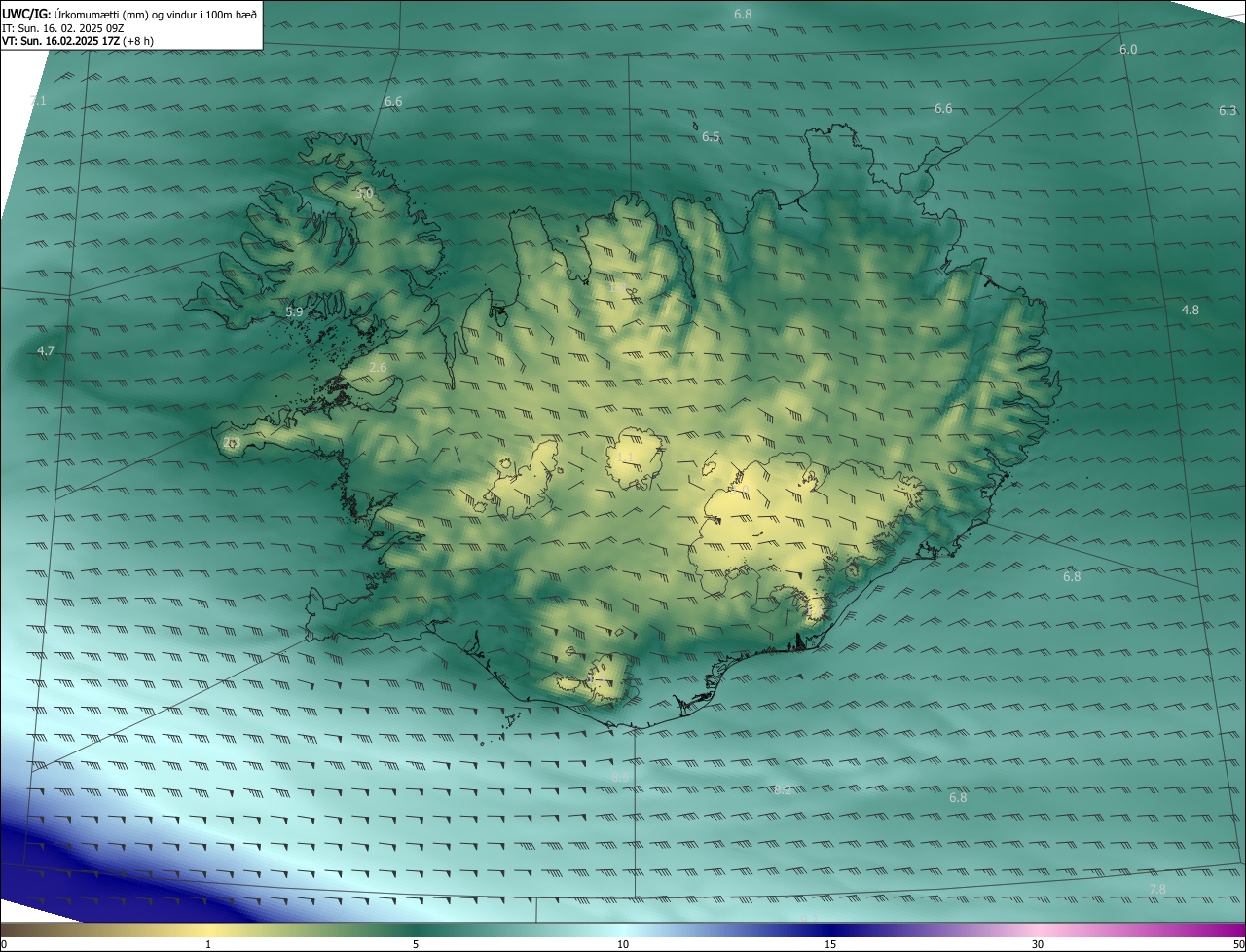The image size is (1246, 952).
Task: Click the 6.3 value label
Action: (1228, 111)
